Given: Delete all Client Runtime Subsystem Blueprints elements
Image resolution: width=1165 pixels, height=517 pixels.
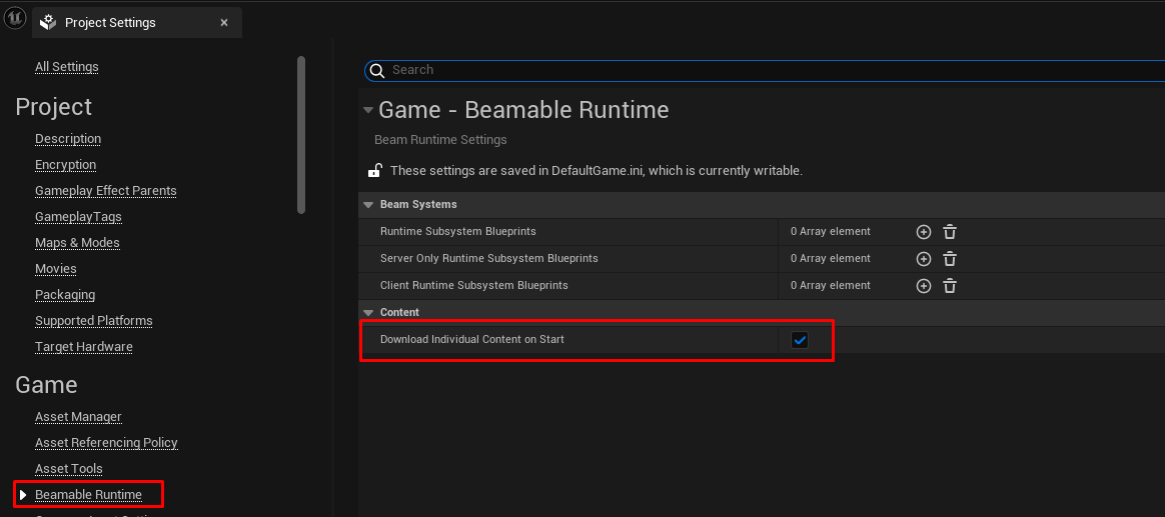Looking at the screenshot, I should (950, 286).
